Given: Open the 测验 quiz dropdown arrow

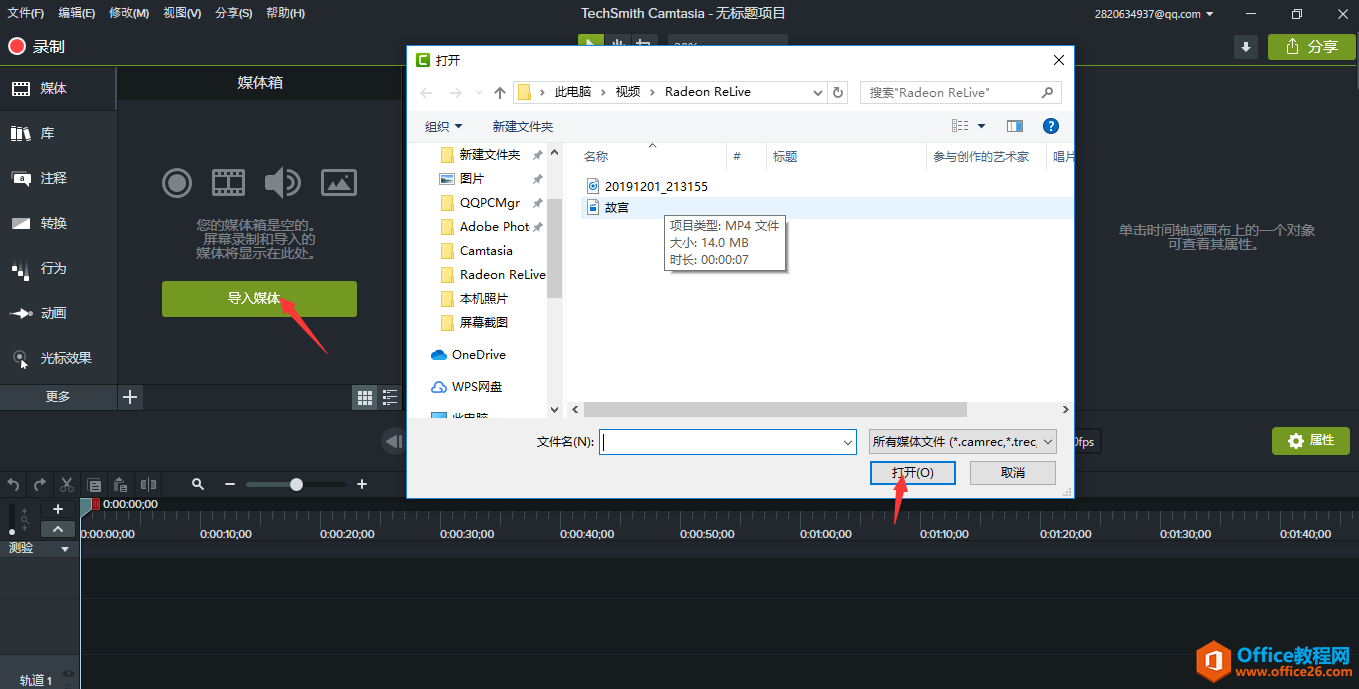Looking at the screenshot, I should pos(65,549).
